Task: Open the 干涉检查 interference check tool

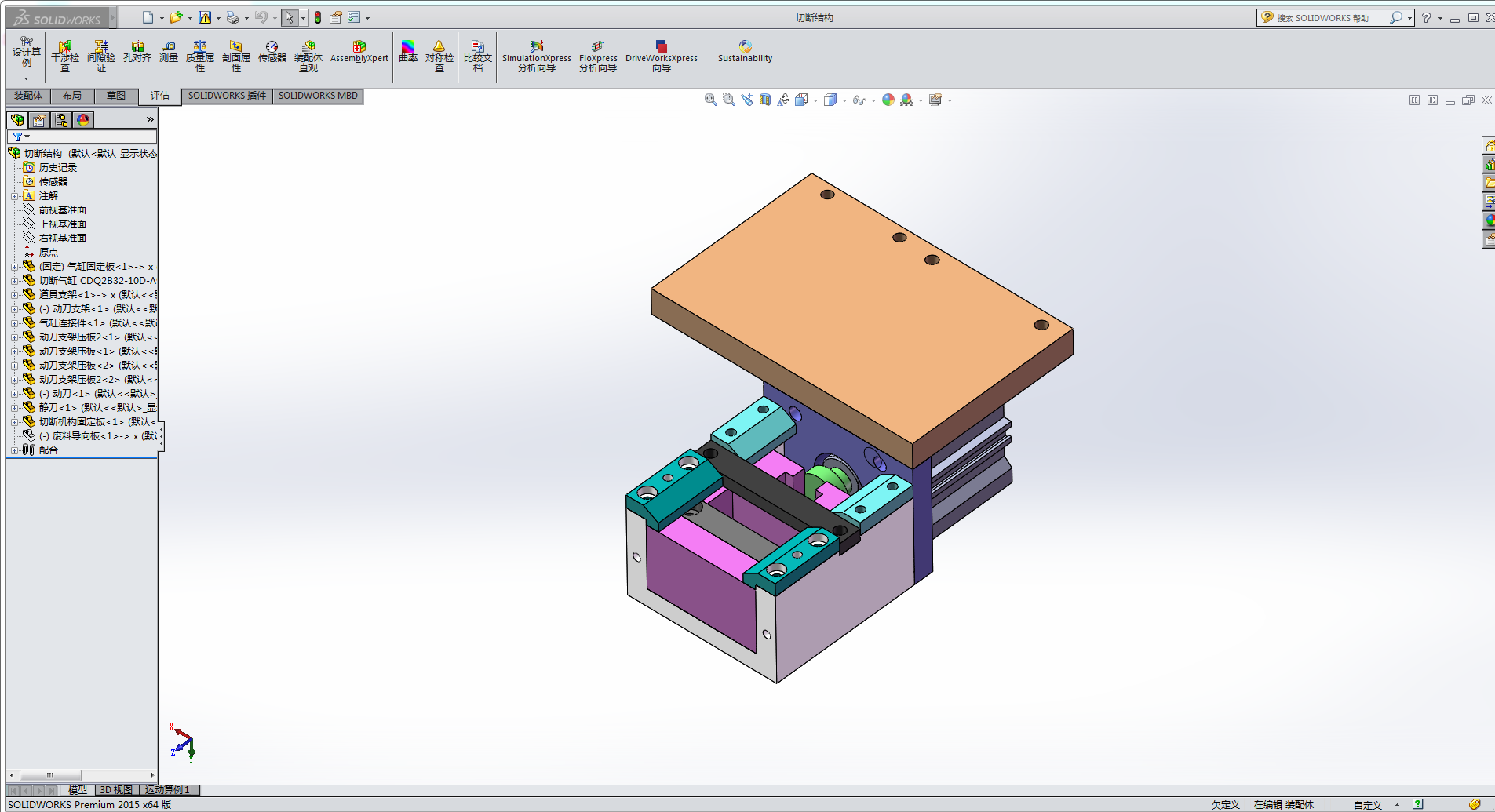Action: click(x=65, y=56)
